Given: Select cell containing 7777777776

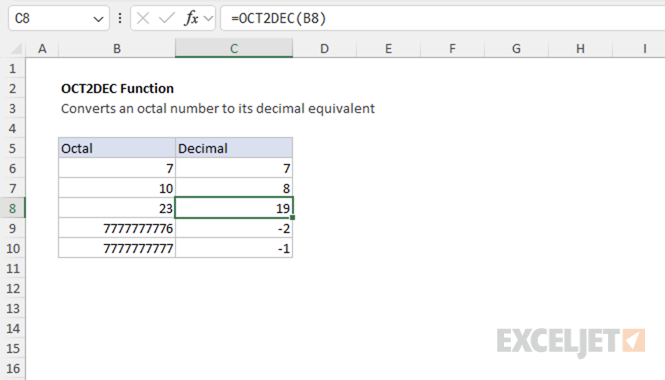Looking at the screenshot, I should 117,228.
